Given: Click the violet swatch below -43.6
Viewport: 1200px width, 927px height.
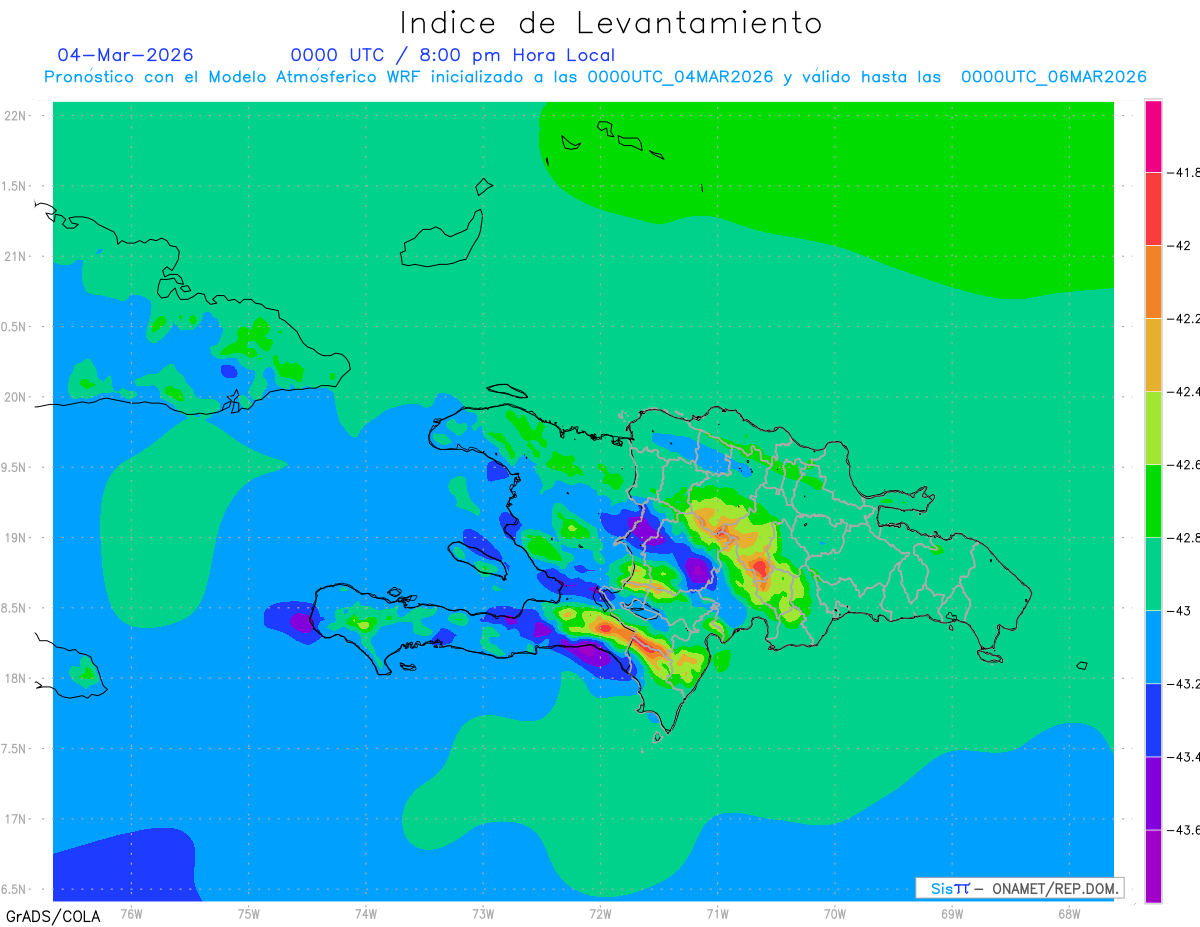Looking at the screenshot, I should [1153, 866].
